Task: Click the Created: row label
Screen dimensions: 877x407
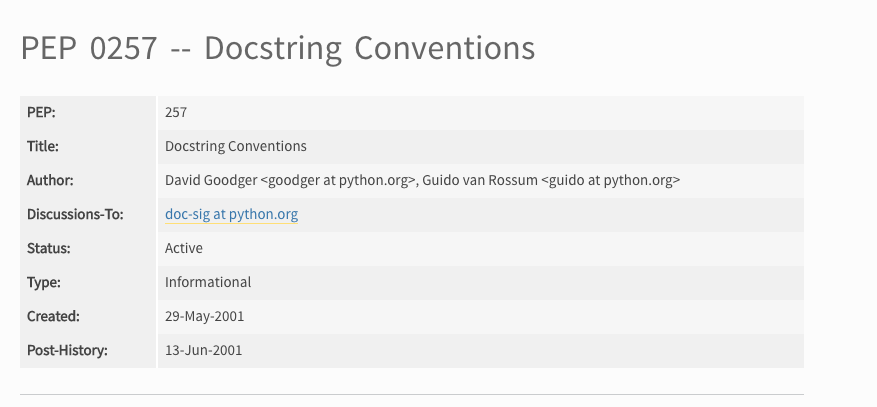Action: 53,316
